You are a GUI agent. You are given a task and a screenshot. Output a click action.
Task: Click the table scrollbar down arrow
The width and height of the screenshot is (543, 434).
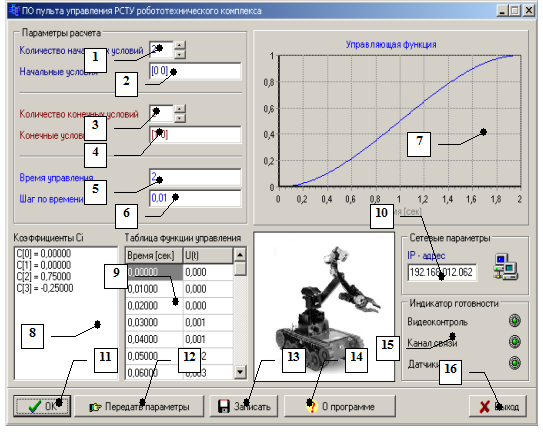pos(240,372)
